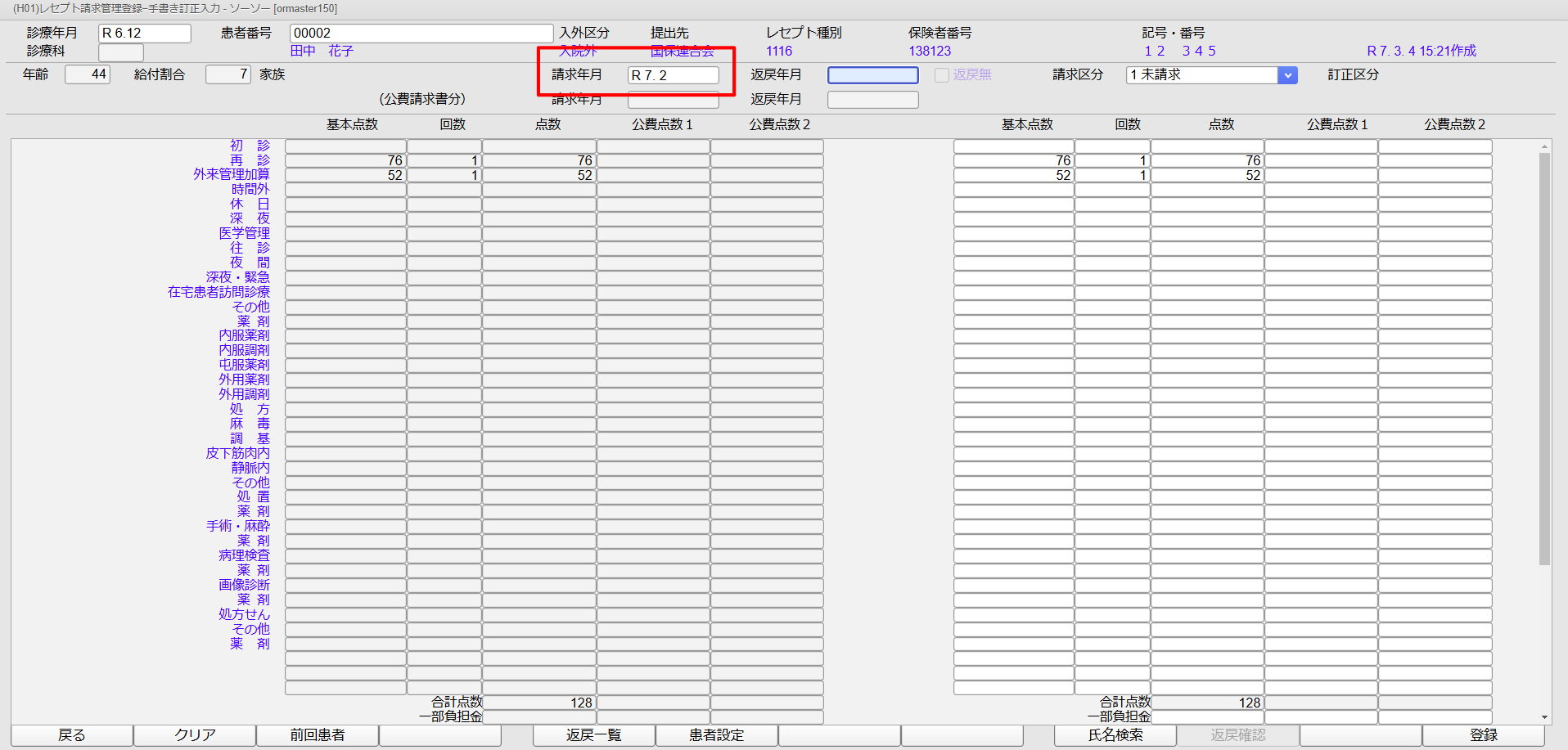Click the 戻る button
Screen dimensions: 1568x750
pos(72,734)
